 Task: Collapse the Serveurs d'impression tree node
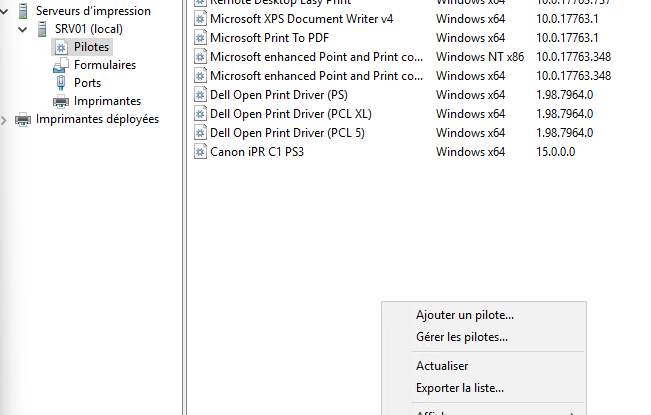(x=7, y=11)
